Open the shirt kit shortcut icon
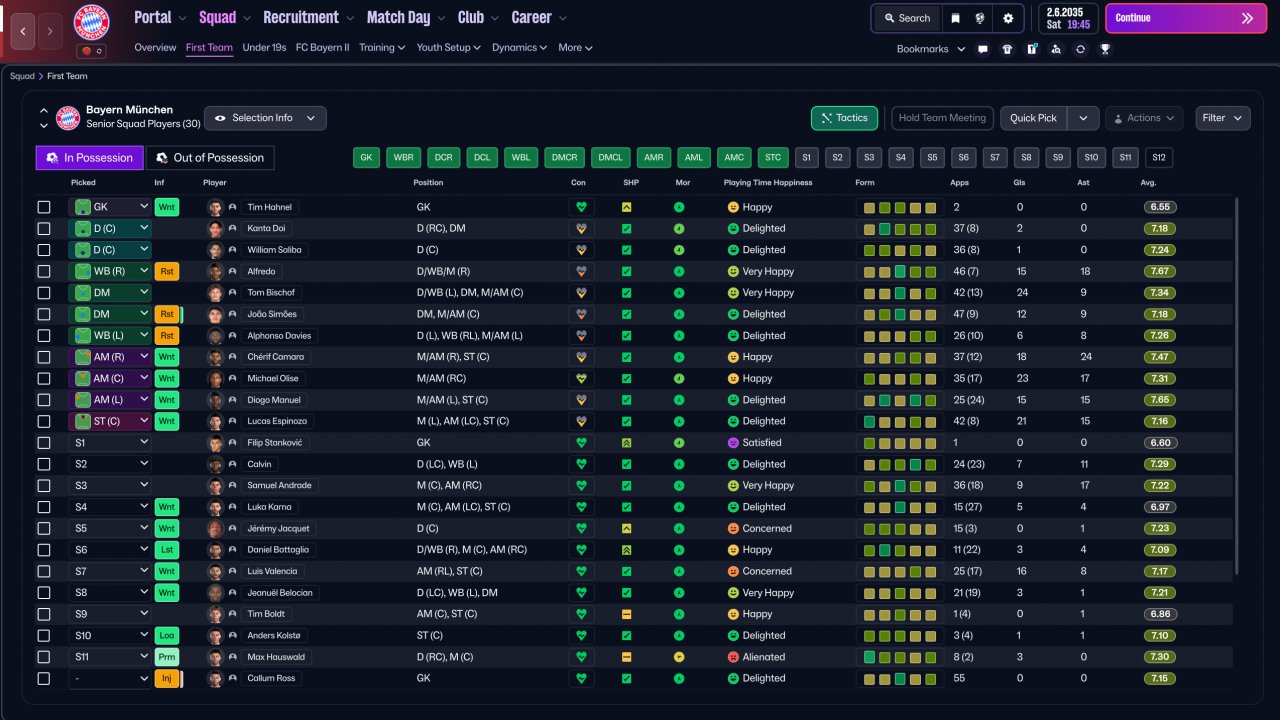Image resolution: width=1280 pixels, height=720 pixels. click(1007, 49)
